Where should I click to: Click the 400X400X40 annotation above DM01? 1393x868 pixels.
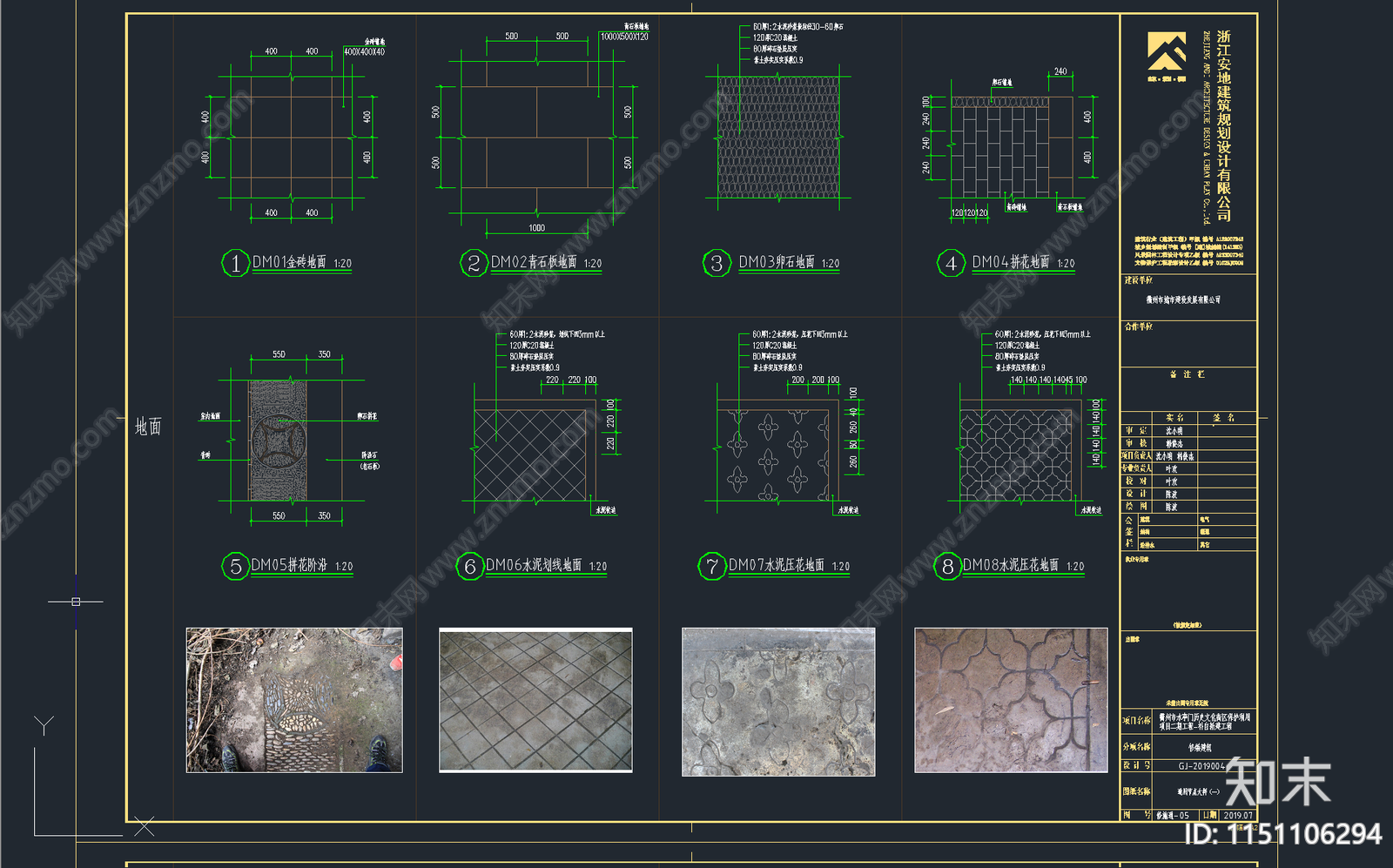(x=364, y=52)
